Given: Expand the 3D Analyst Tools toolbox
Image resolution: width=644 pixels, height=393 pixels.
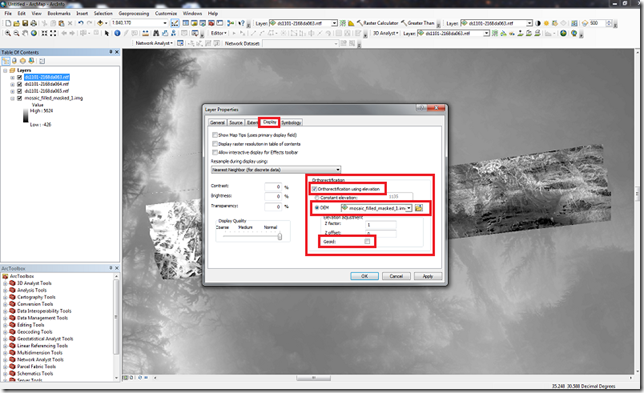Looking at the screenshot, I should 5,283.
